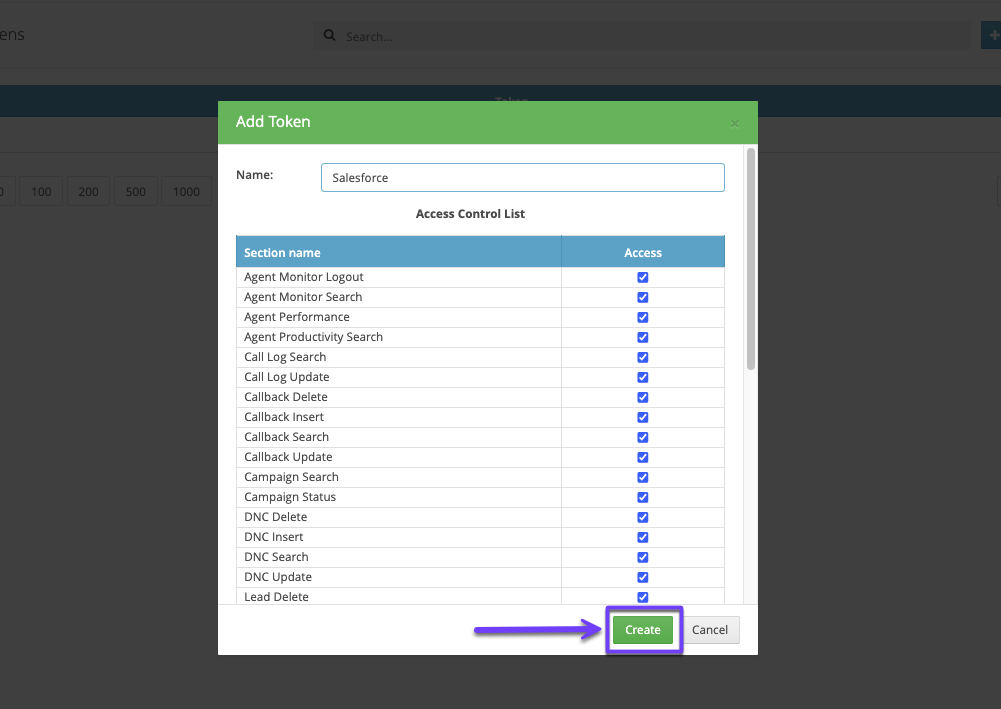The image size is (1001, 709).
Task: Close the Add Token dialog
Action: [x=735, y=123]
